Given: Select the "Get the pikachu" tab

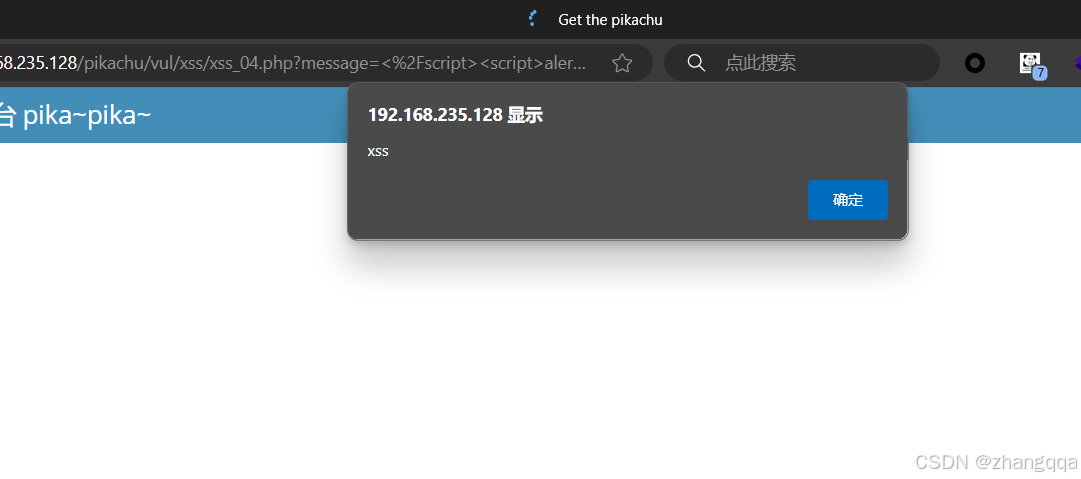Looking at the screenshot, I should [x=610, y=20].
